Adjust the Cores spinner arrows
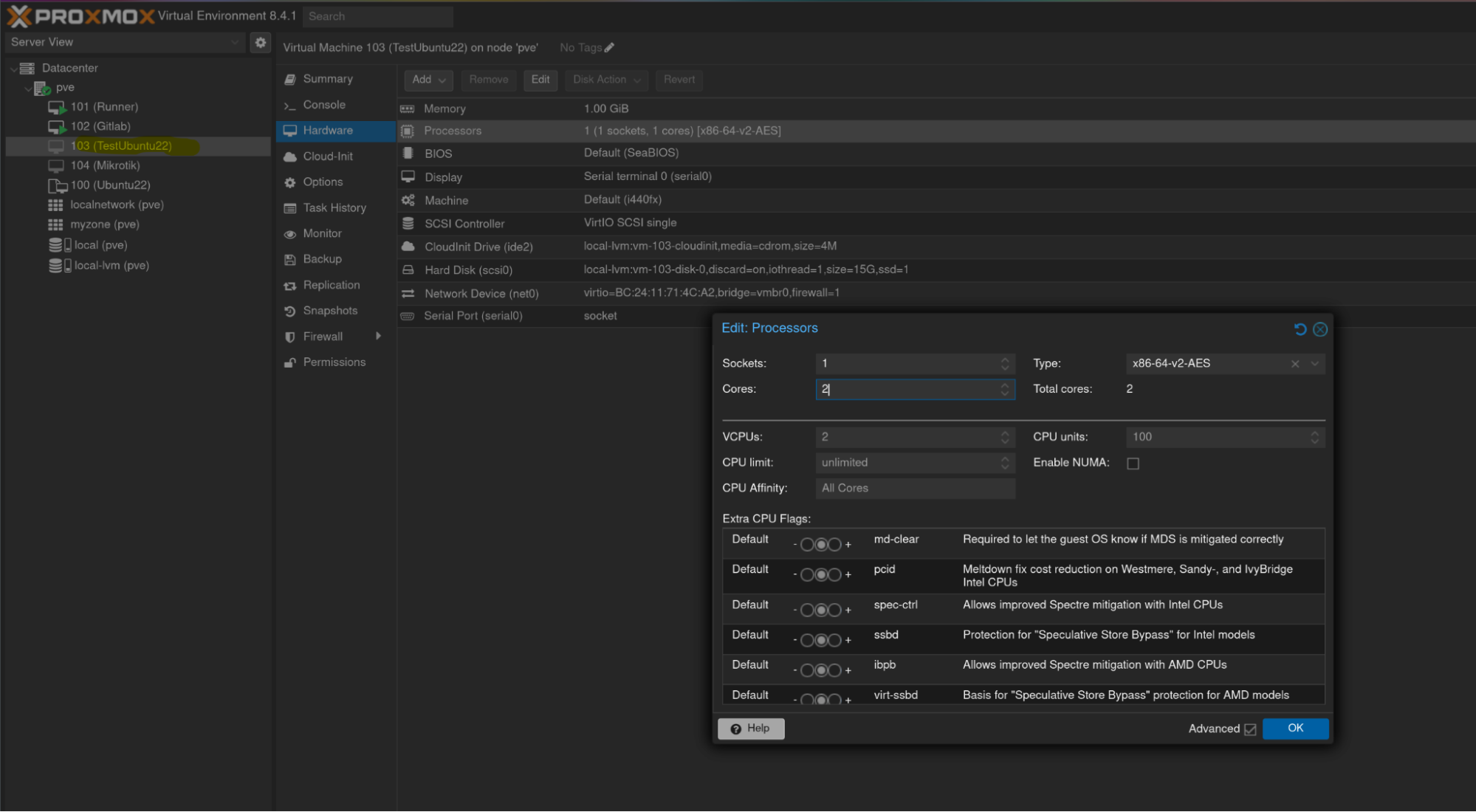1476x812 pixels. [1004, 390]
